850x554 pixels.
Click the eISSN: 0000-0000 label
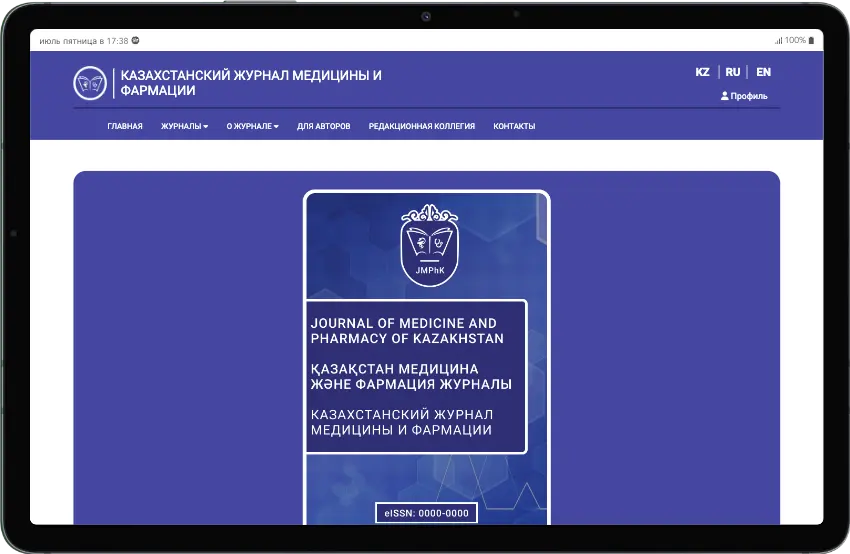point(426,513)
